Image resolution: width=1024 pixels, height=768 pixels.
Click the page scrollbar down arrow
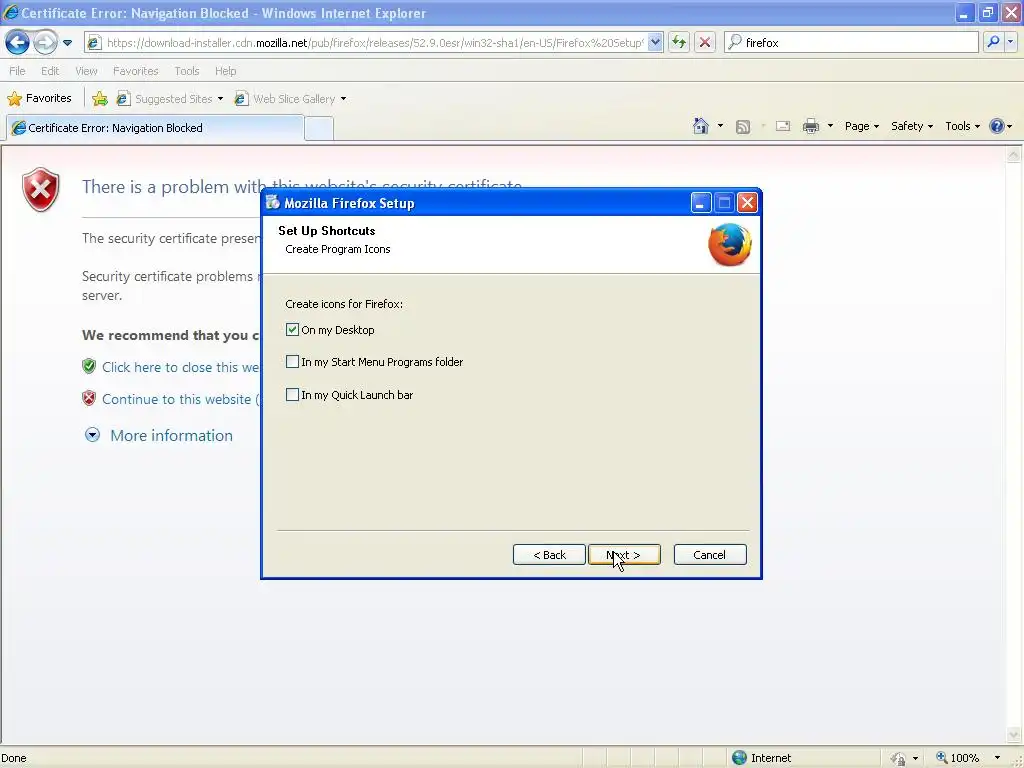pyautogui.click(x=1014, y=735)
